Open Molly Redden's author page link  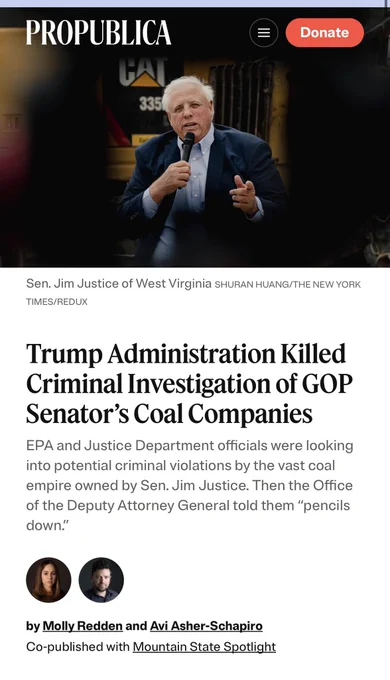(x=82, y=626)
